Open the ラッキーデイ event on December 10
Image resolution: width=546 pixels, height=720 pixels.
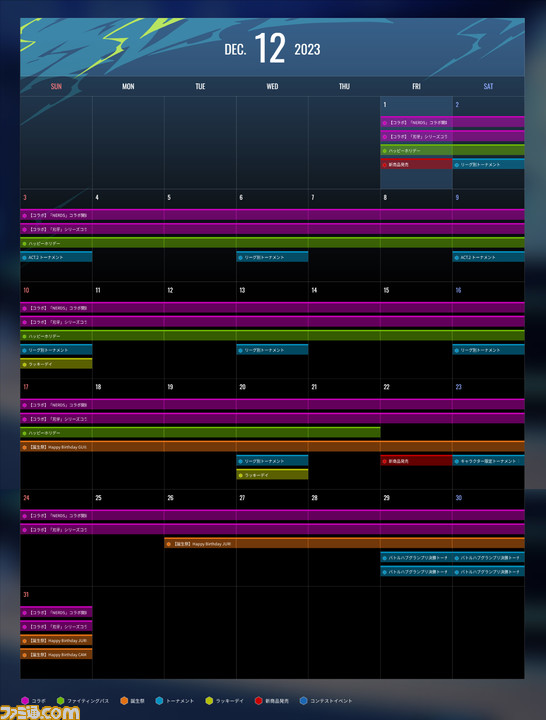pos(56,364)
